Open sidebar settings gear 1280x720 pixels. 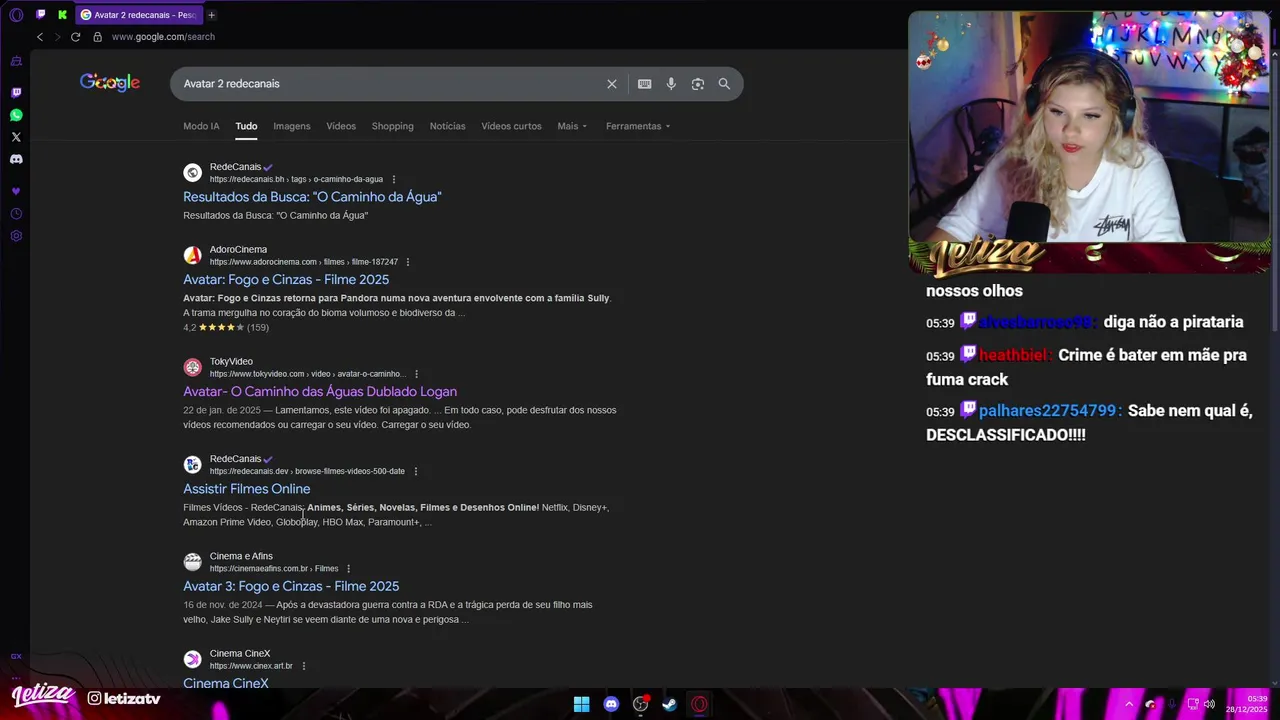click(x=16, y=236)
